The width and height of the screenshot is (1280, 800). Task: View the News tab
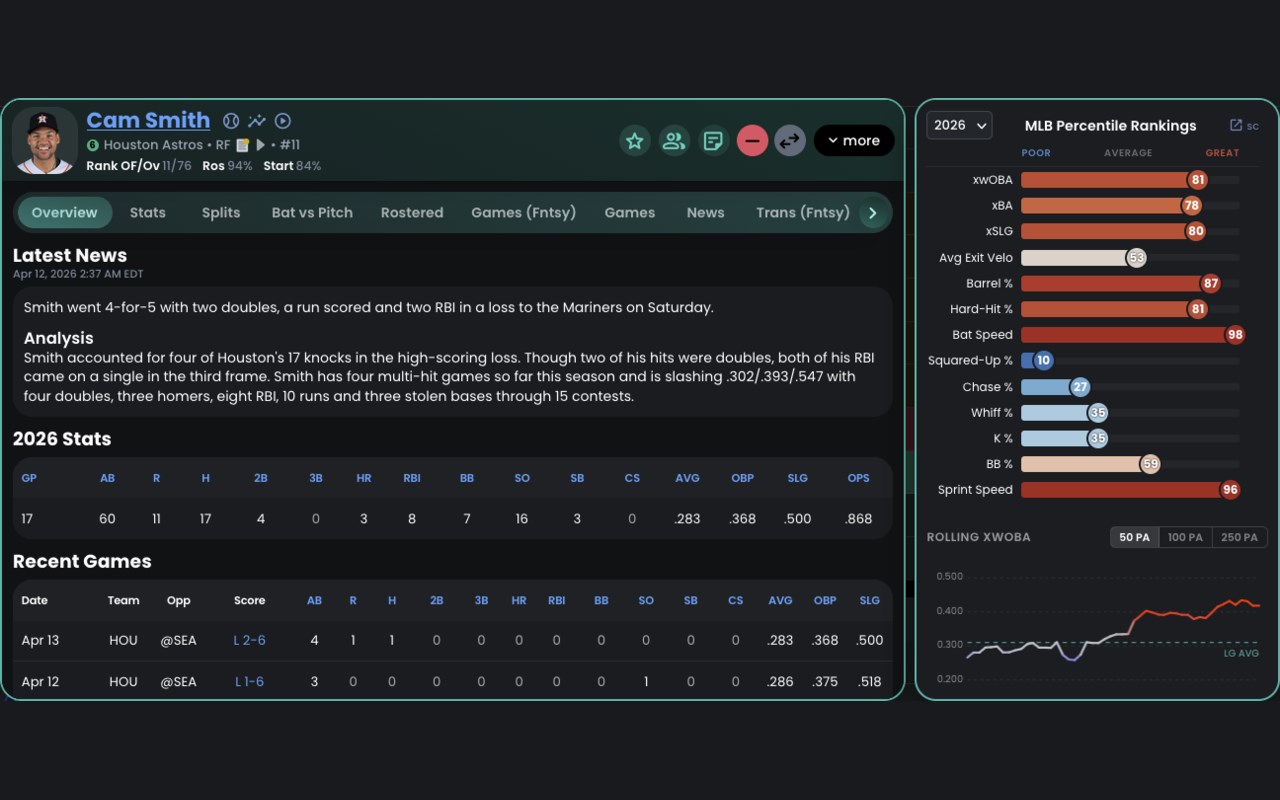706,213
